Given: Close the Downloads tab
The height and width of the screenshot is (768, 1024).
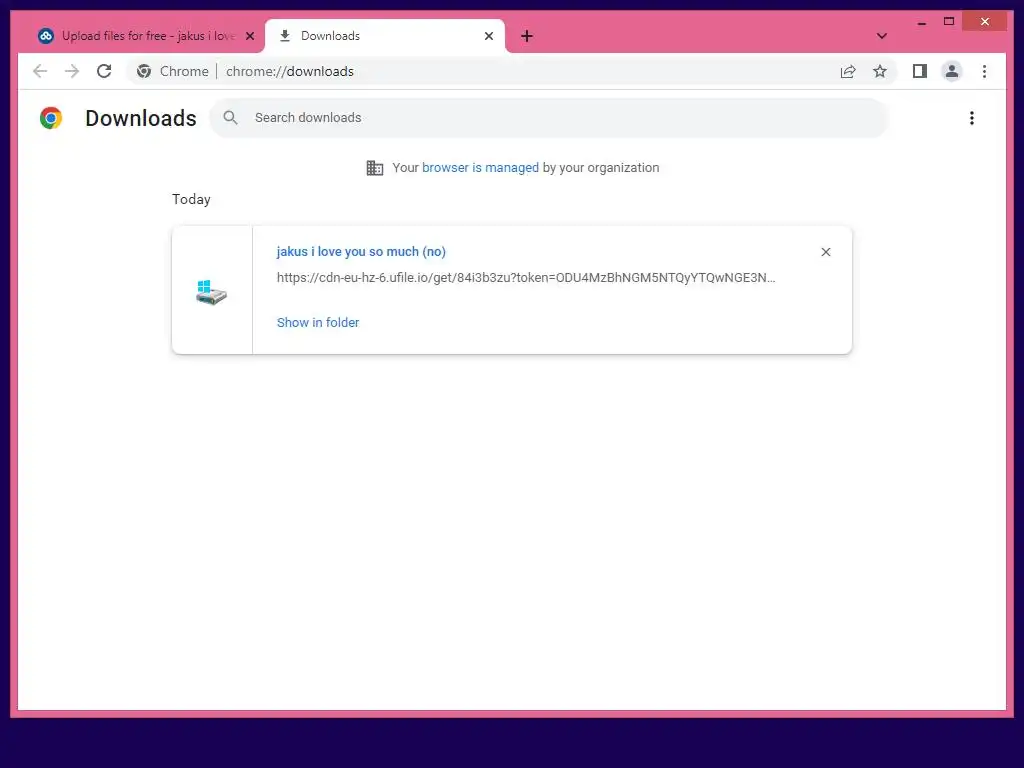Looking at the screenshot, I should coord(488,36).
